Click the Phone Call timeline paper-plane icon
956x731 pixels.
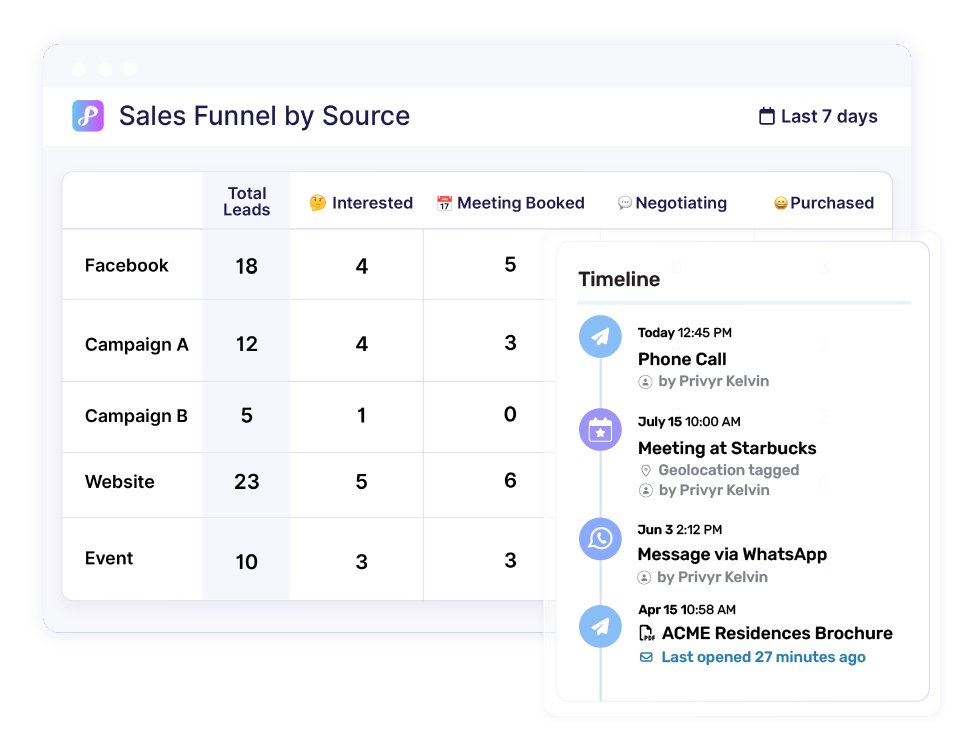pos(600,337)
